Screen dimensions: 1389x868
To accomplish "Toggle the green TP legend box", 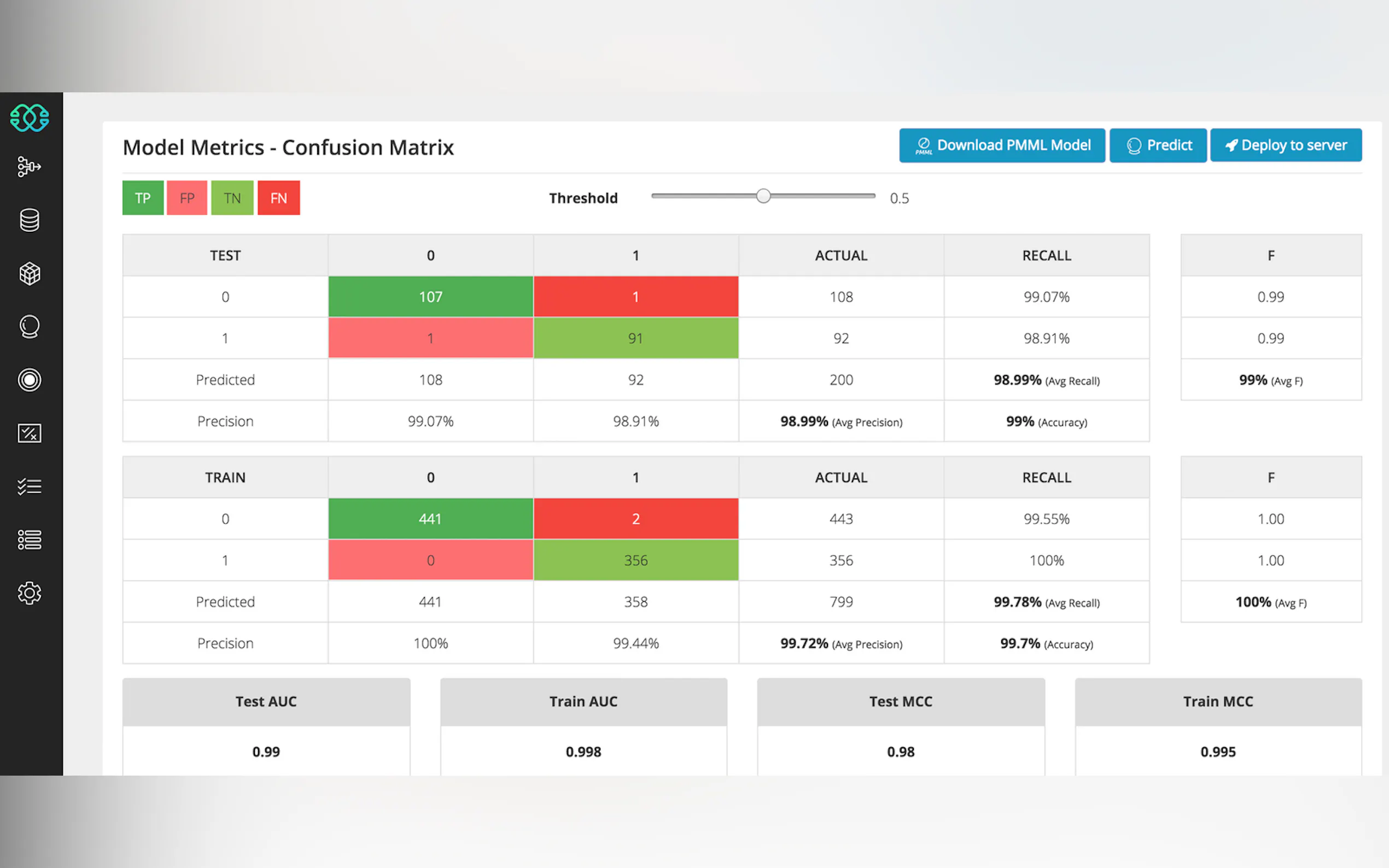I will pos(143,198).
